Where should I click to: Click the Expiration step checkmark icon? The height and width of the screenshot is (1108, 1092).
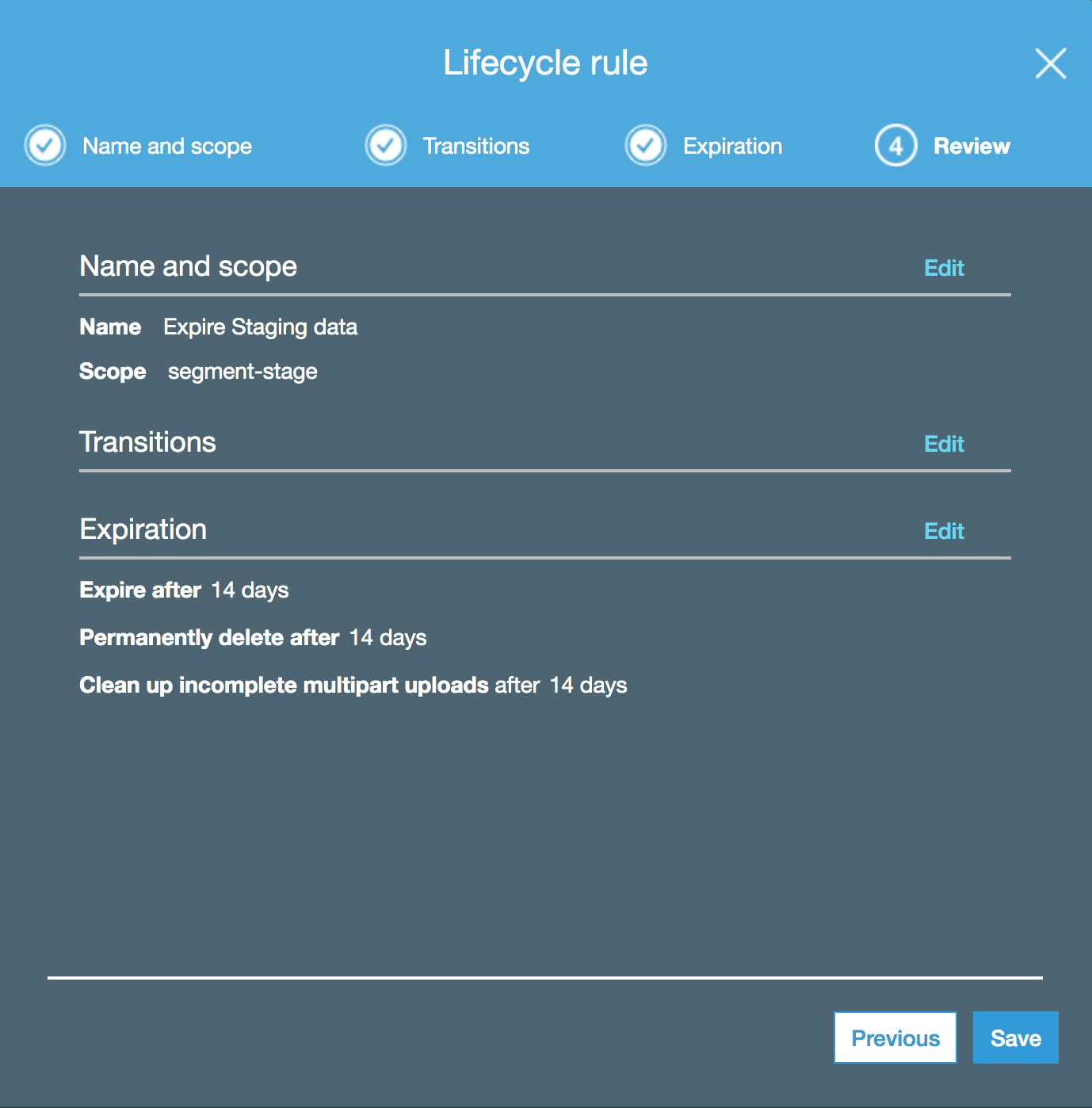645,145
